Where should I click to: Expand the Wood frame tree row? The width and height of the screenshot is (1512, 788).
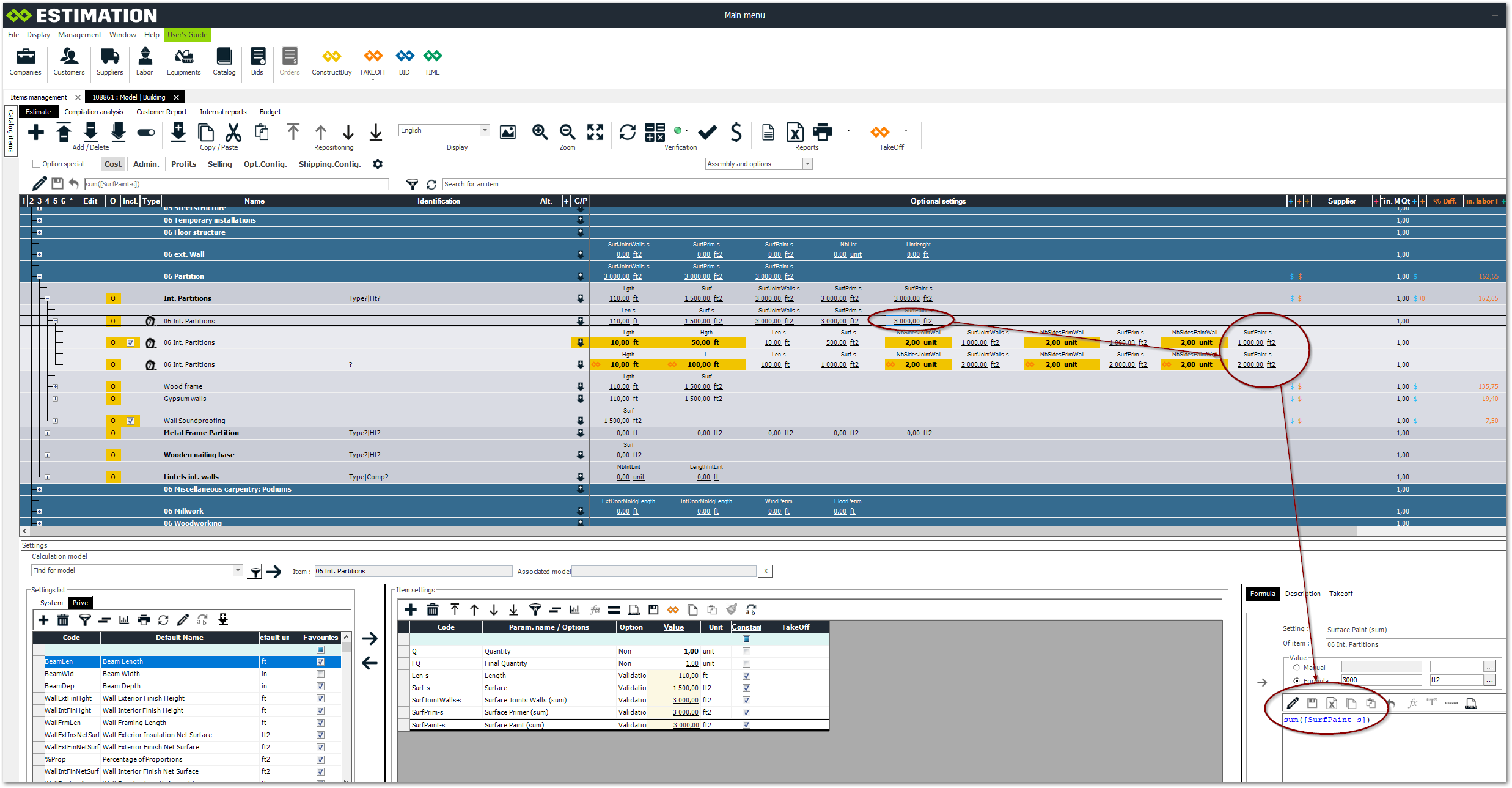55,386
